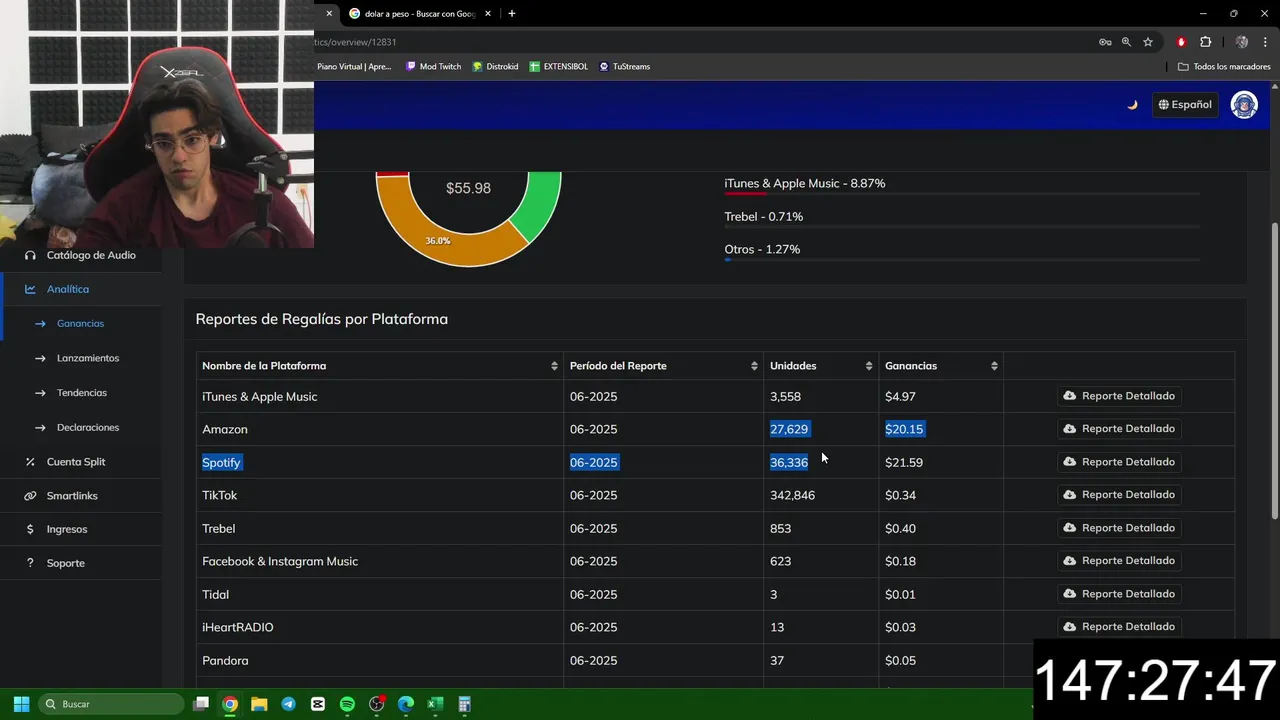1280x720 pixels.
Task: Click the $55.98 donut chart total
Action: (x=468, y=188)
